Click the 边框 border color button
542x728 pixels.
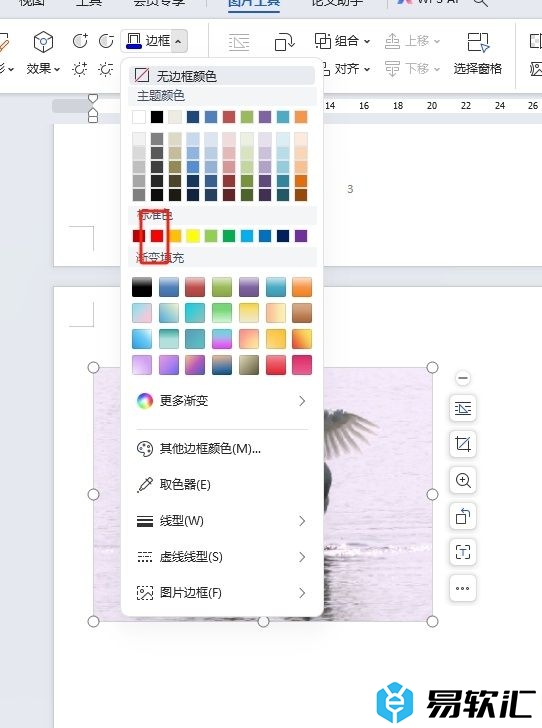148,41
